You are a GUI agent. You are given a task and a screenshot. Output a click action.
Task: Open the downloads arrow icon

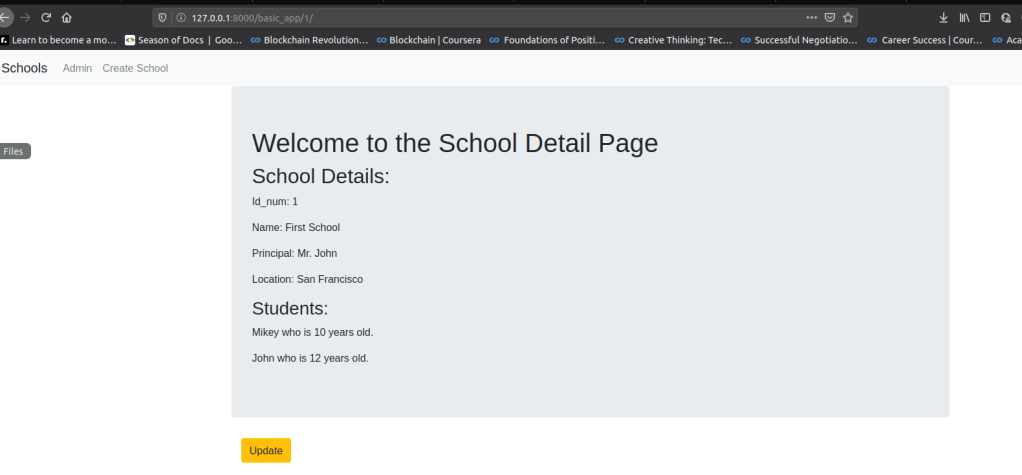click(943, 17)
